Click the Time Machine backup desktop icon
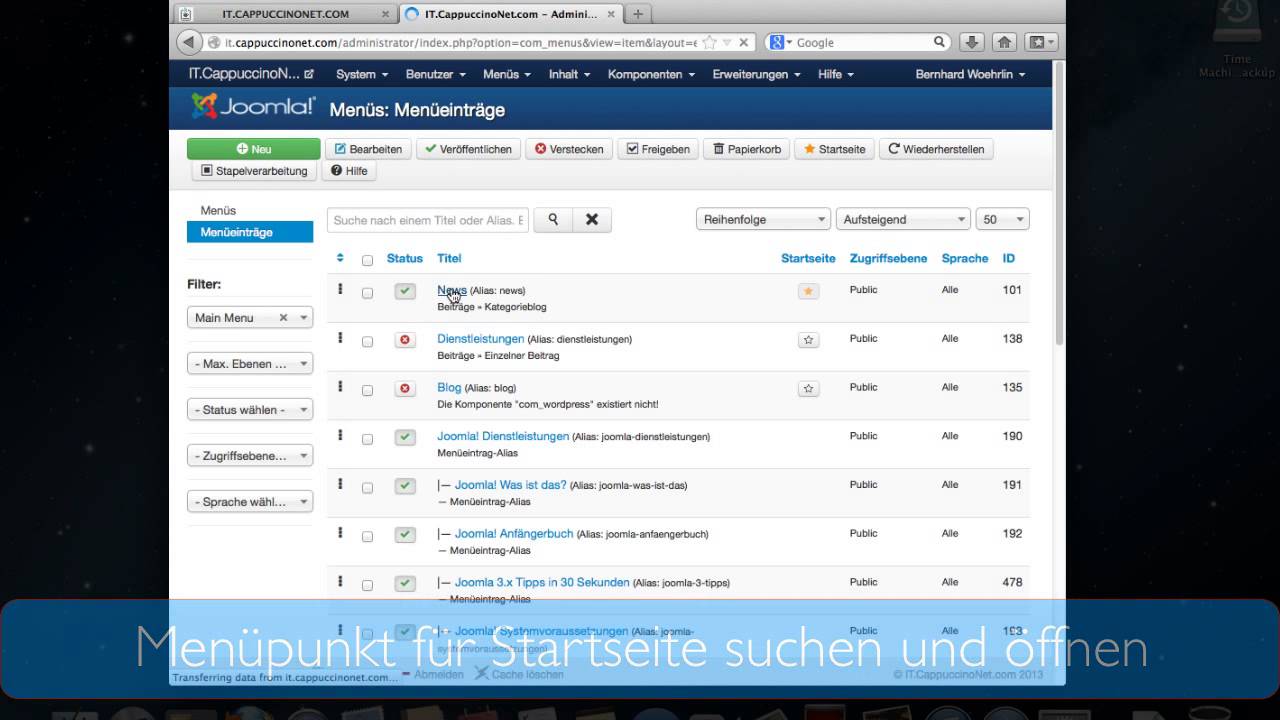 [1237, 40]
